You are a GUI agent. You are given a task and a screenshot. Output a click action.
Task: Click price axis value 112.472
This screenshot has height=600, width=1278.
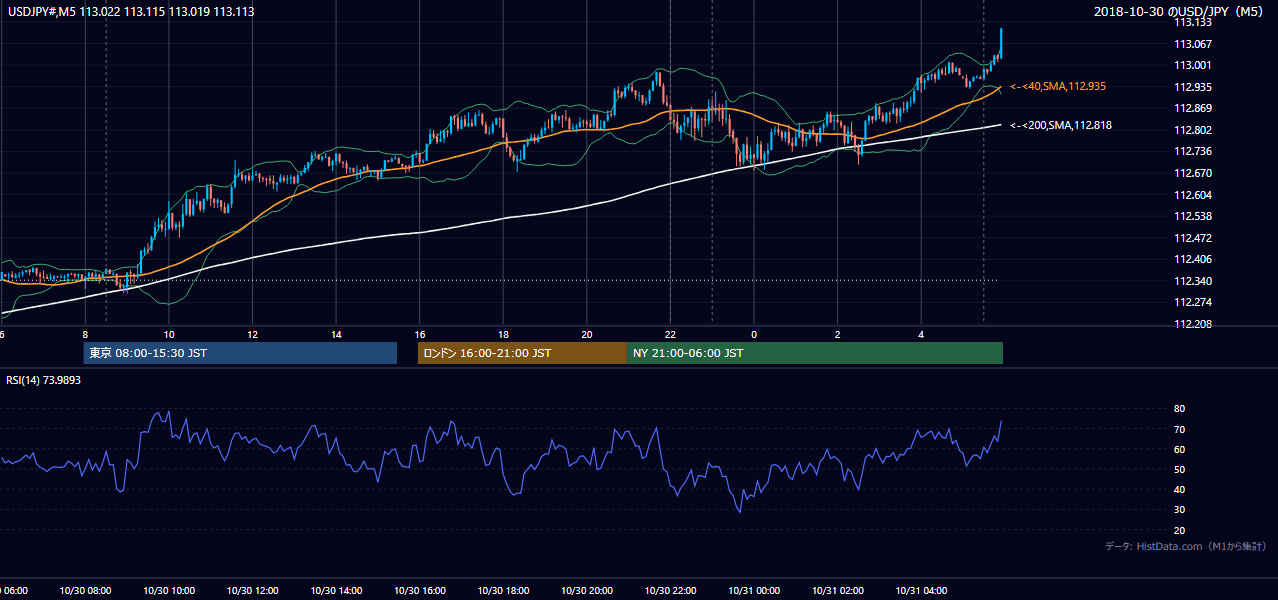[x=1192, y=239]
